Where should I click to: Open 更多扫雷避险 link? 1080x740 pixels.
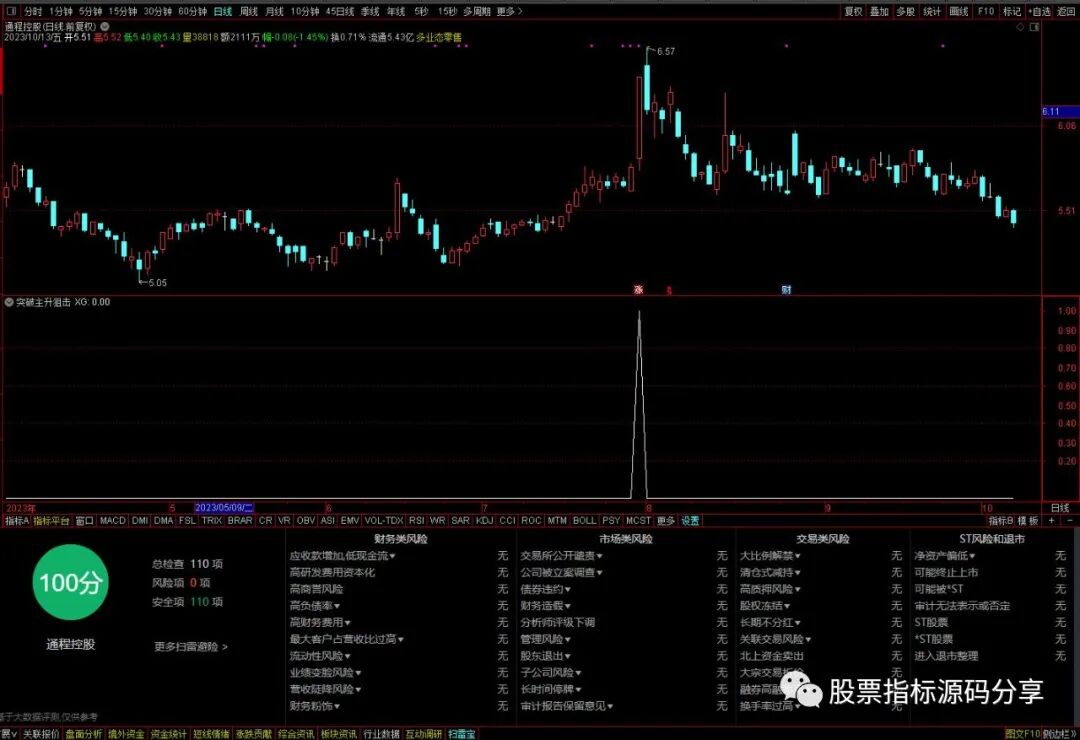coord(191,647)
